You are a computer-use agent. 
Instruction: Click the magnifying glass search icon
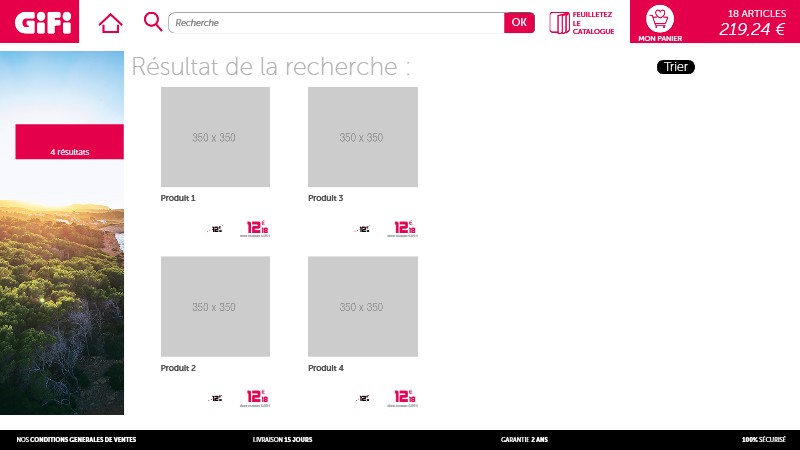pyautogui.click(x=153, y=22)
